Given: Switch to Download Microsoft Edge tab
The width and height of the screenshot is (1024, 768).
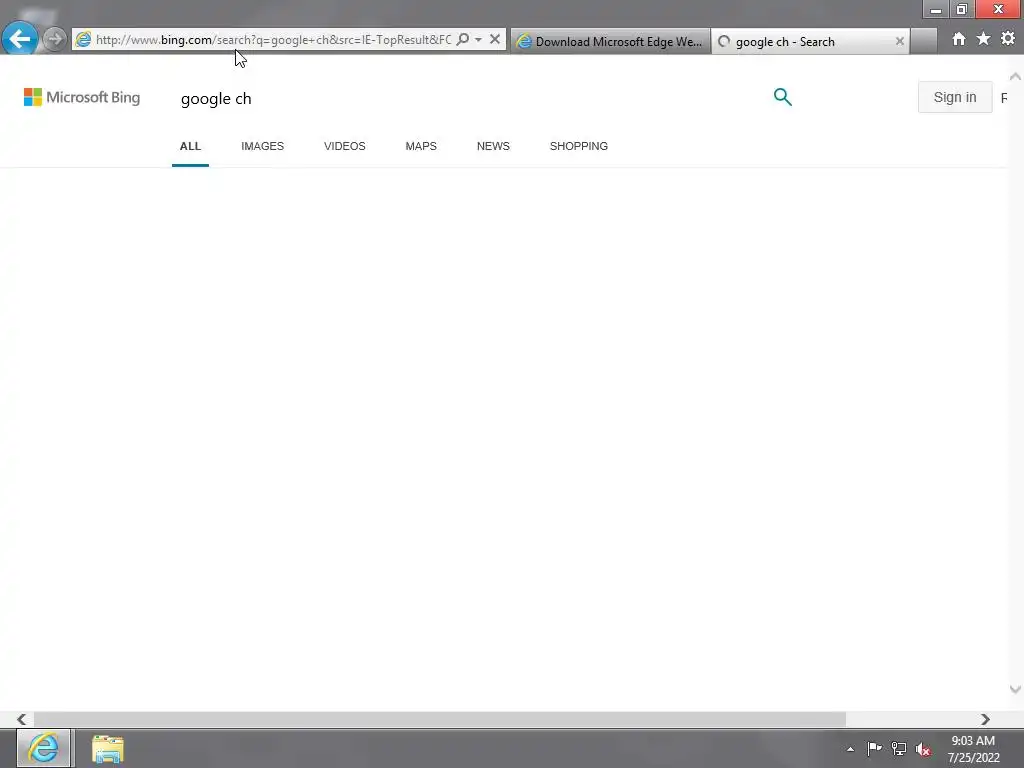Looking at the screenshot, I should [x=610, y=41].
